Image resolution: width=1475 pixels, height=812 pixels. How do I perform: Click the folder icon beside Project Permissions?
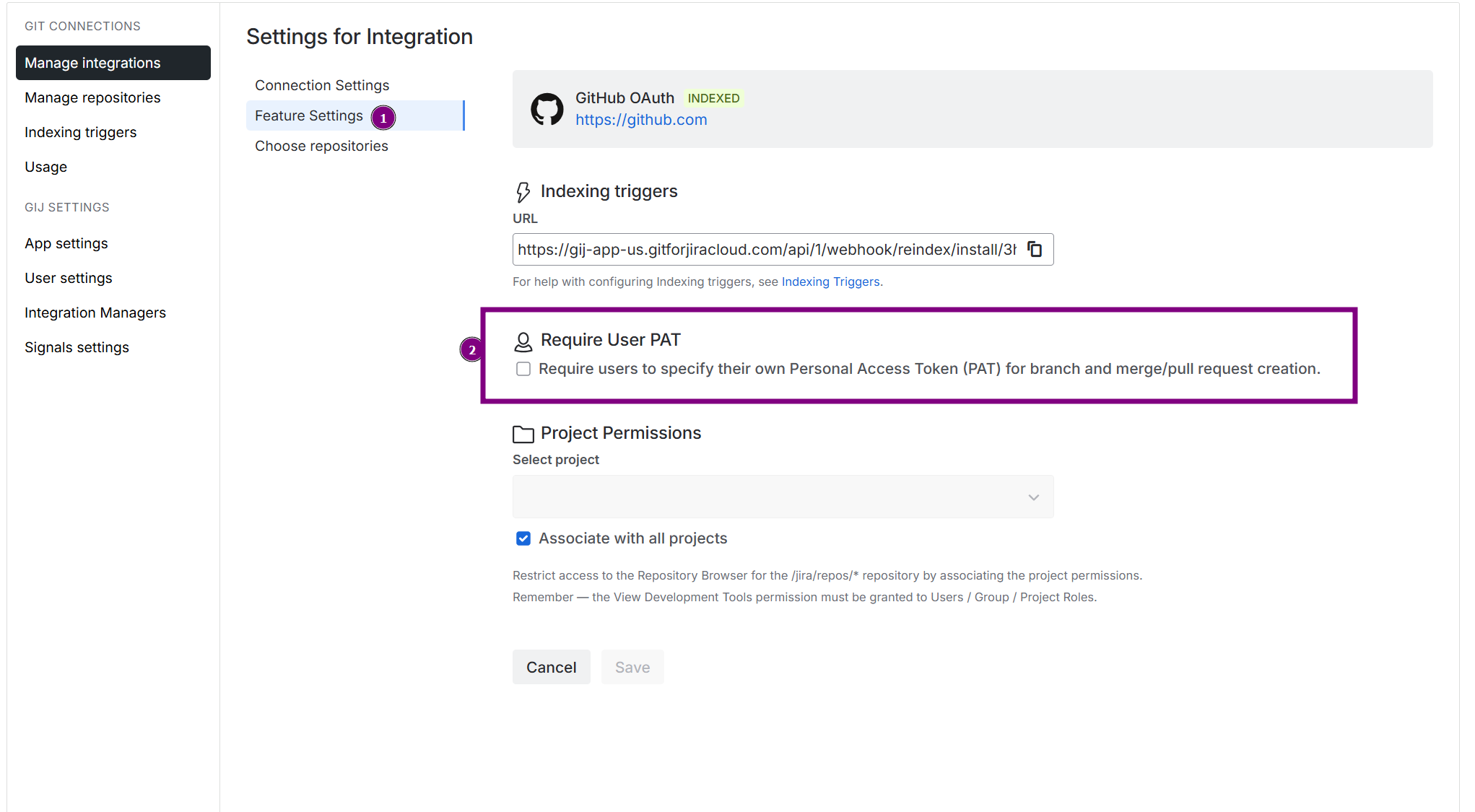(523, 434)
